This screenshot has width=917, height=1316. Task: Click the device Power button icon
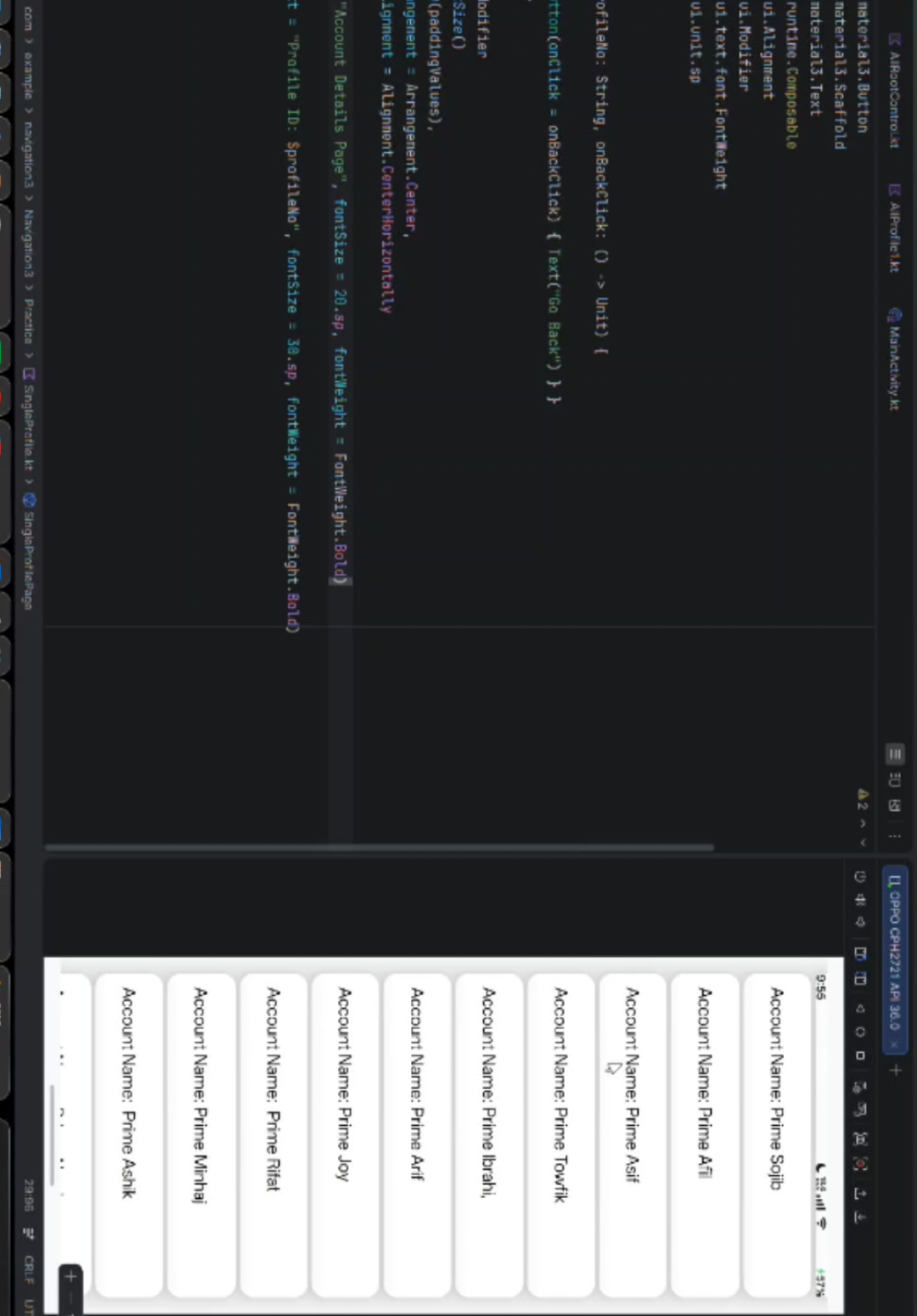point(860,876)
